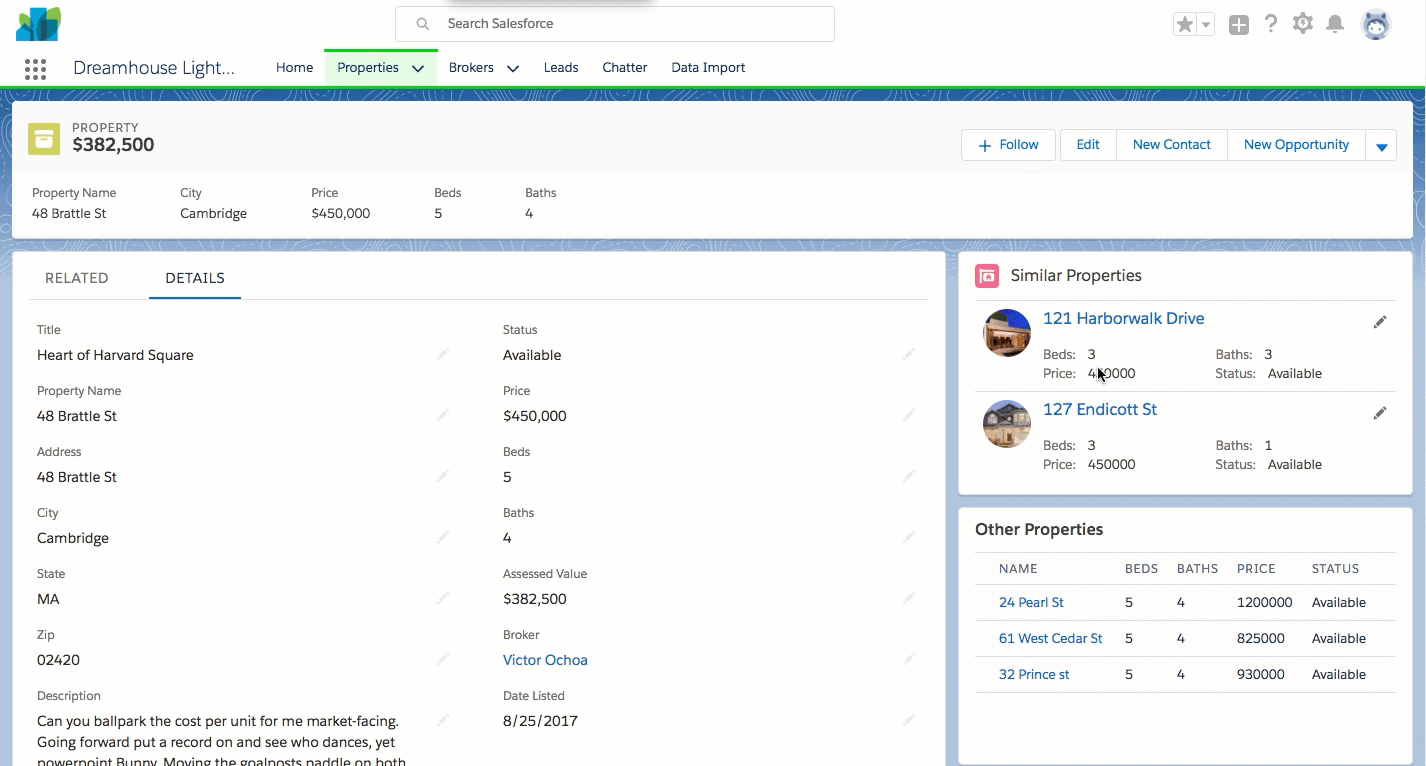
Task: Click the zip value 02420
Action: (x=58, y=660)
